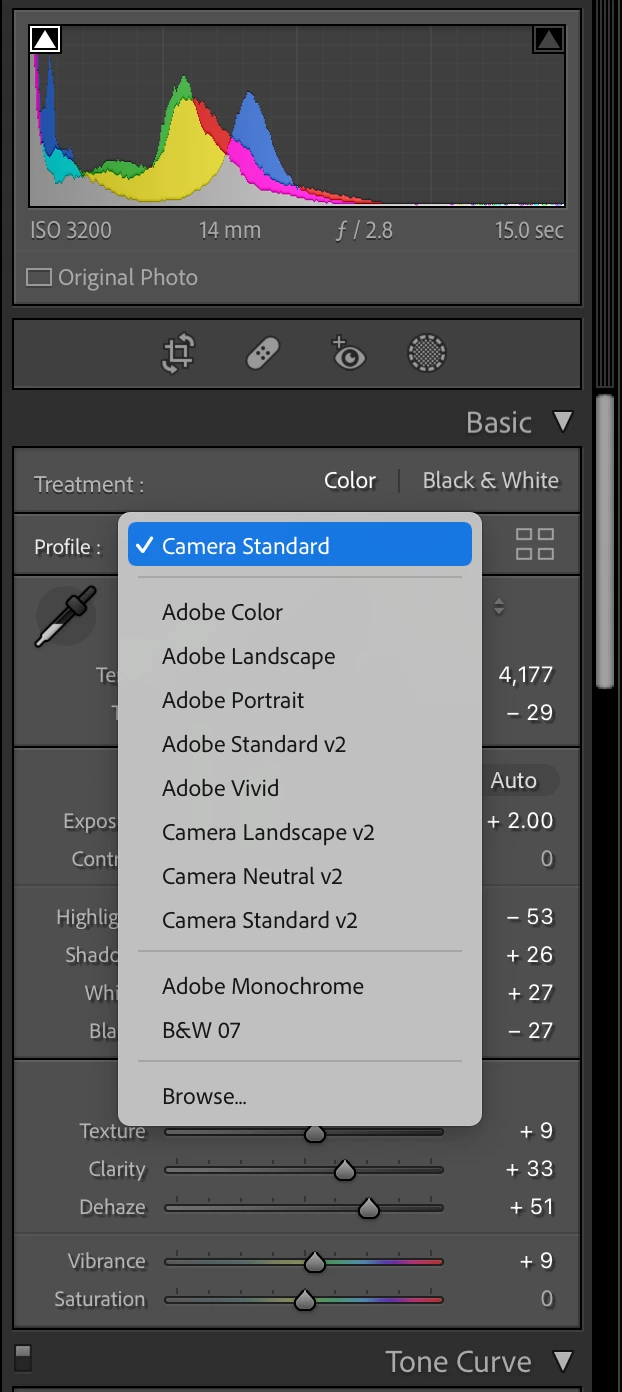The image size is (622, 1392).
Task: Open the Masking tool circle icon
Action: click(427, 354)
